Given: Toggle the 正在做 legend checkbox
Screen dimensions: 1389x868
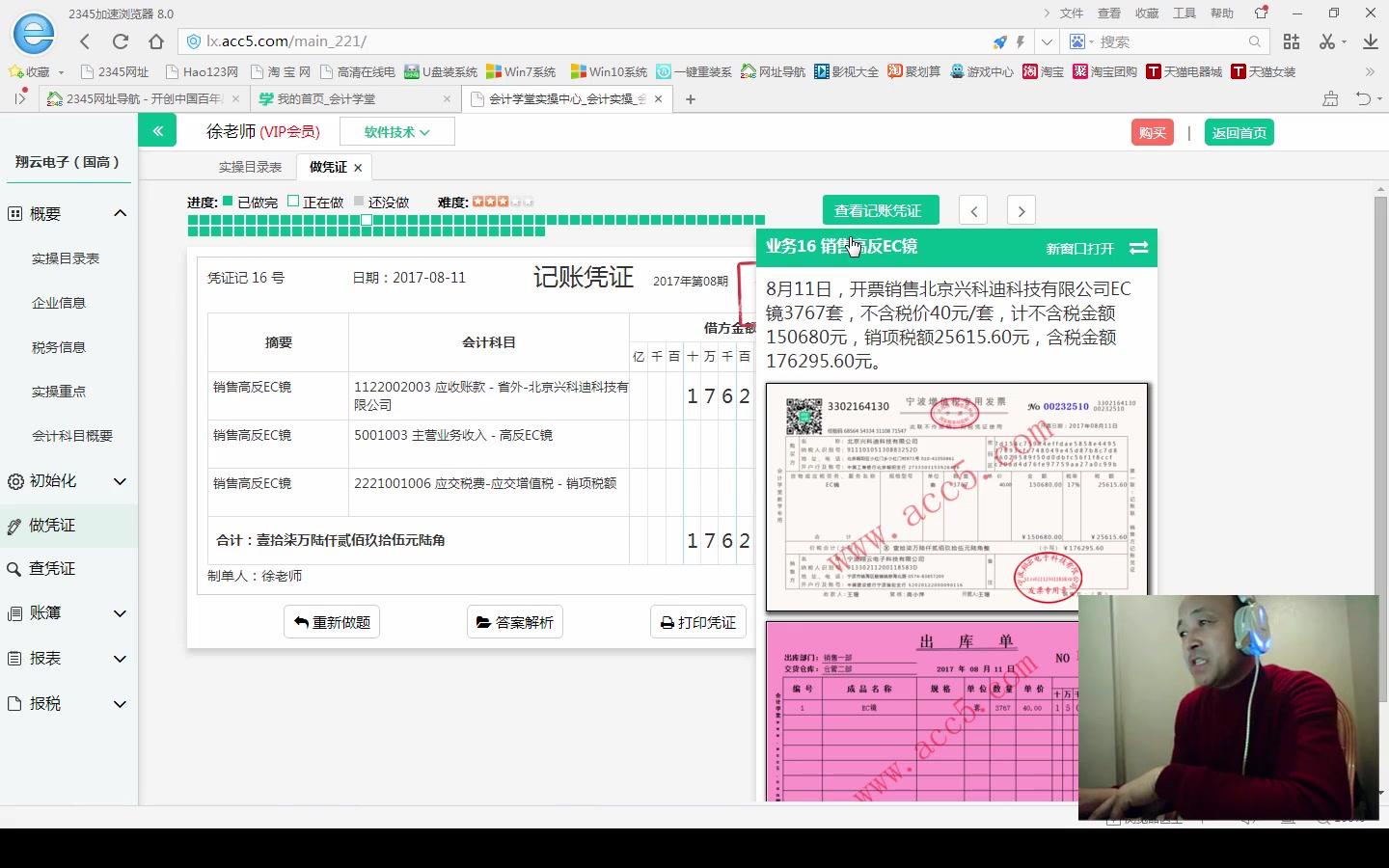Looking at the screenshot, I should pos(293,202).
